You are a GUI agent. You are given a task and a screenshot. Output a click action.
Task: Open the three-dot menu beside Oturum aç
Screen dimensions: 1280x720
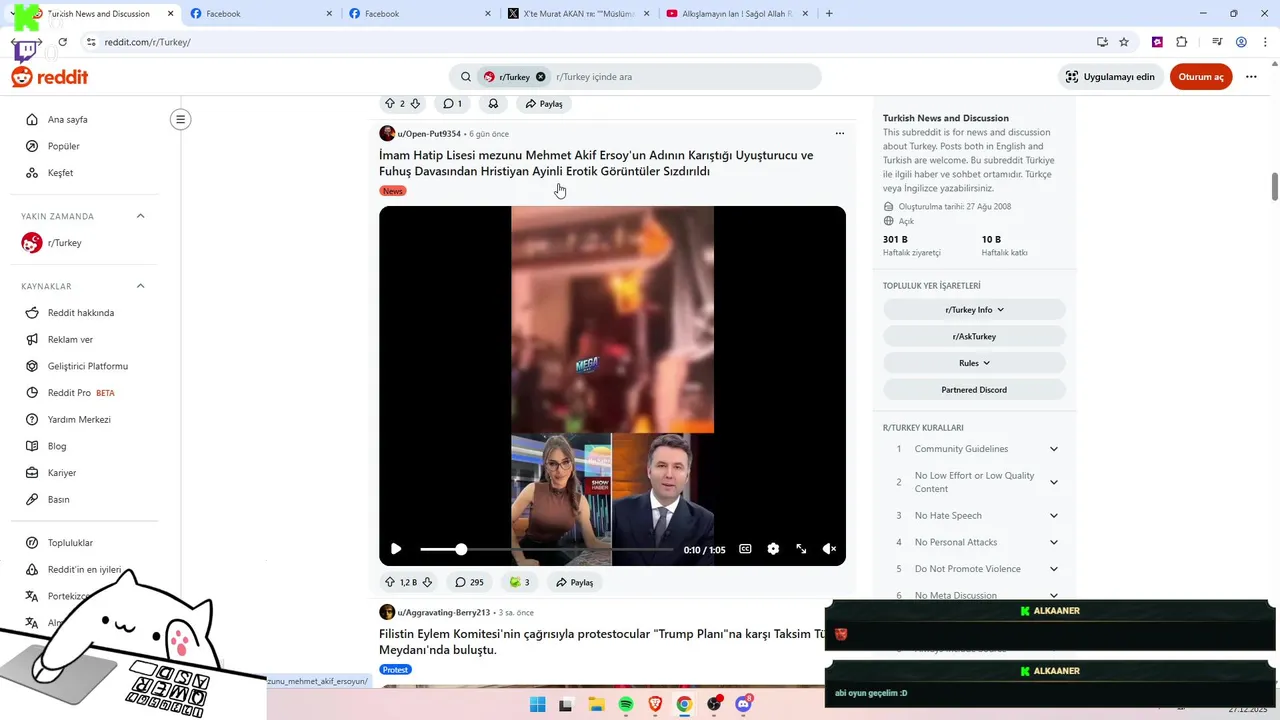click(1251, 77)
